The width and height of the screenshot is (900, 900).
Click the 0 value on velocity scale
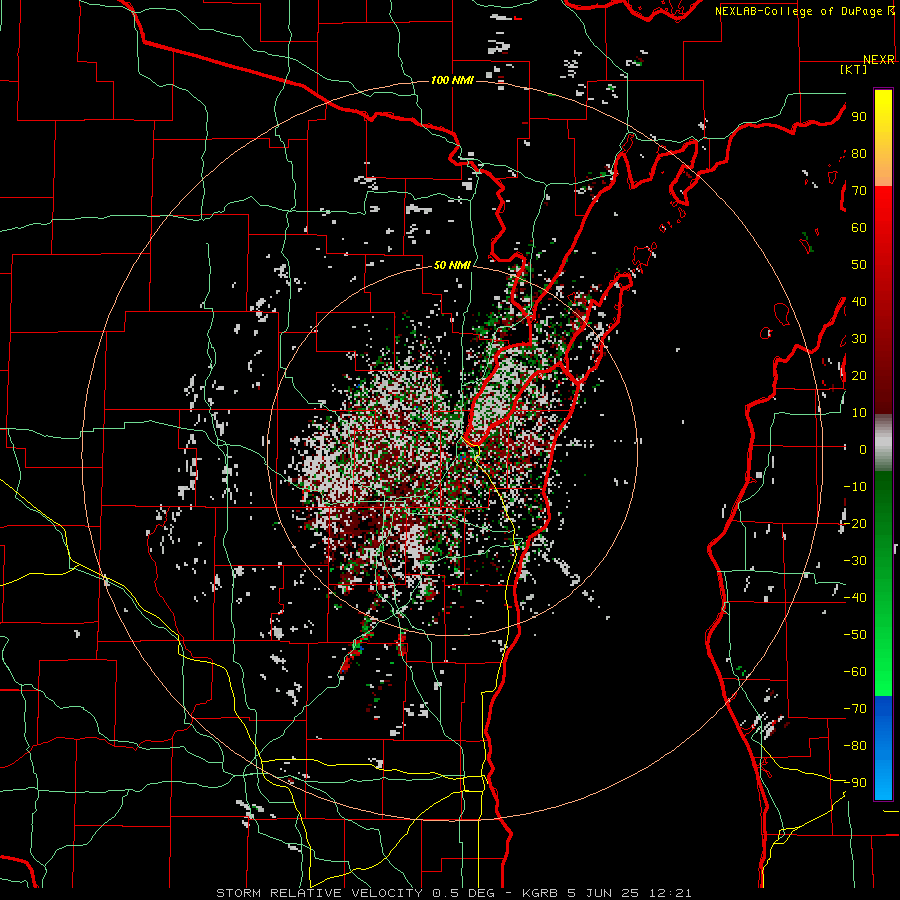pos(863,450)
